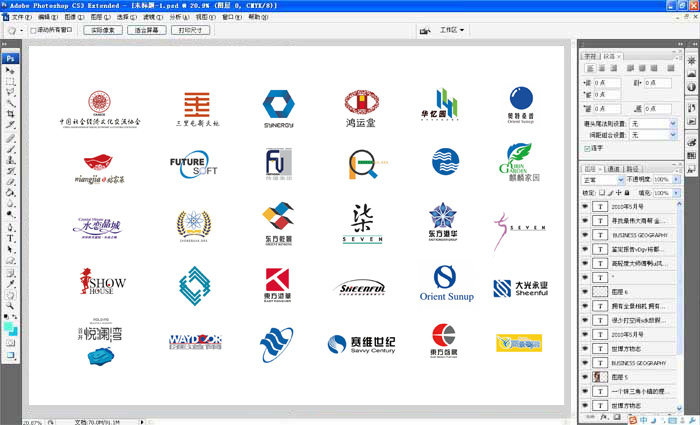The width and height of the screenshot is (700, 425).
Task: Click the foreground color swatch
Action: 8,327
